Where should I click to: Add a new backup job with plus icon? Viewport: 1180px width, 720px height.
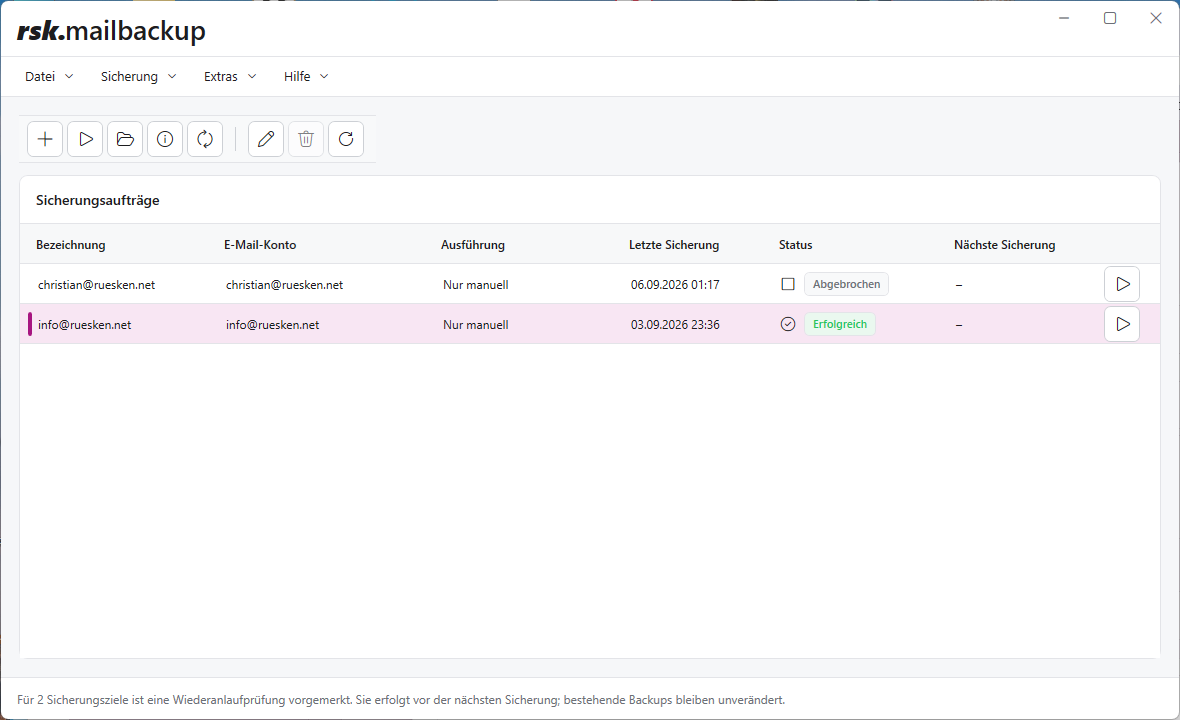click(x=45, y=139)
